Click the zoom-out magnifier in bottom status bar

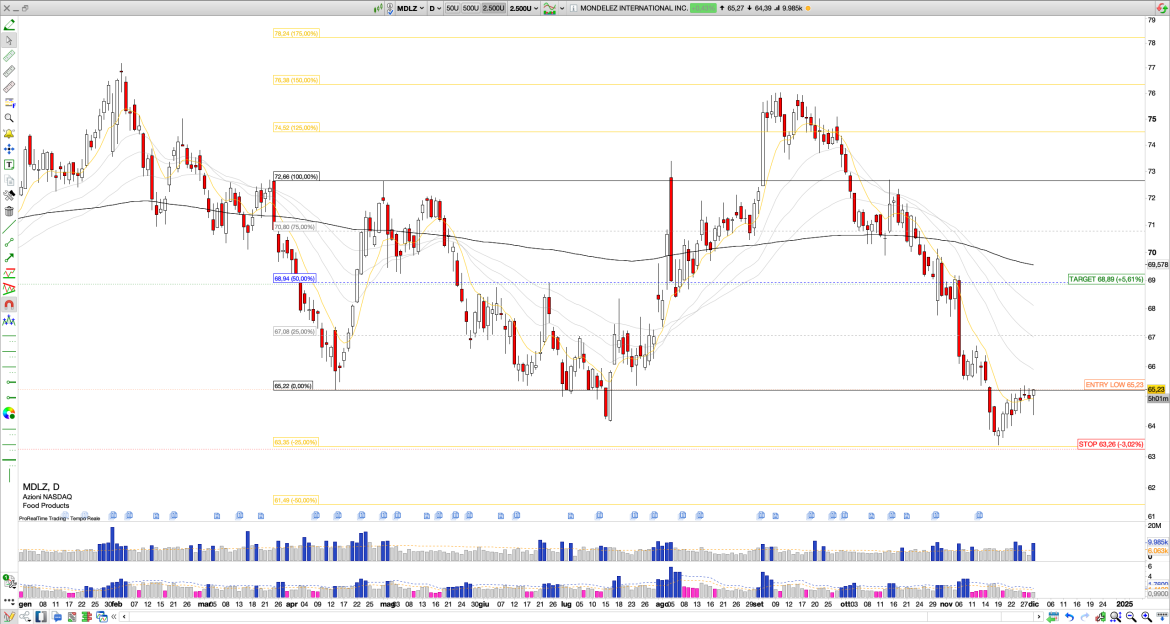(1129, 617)
